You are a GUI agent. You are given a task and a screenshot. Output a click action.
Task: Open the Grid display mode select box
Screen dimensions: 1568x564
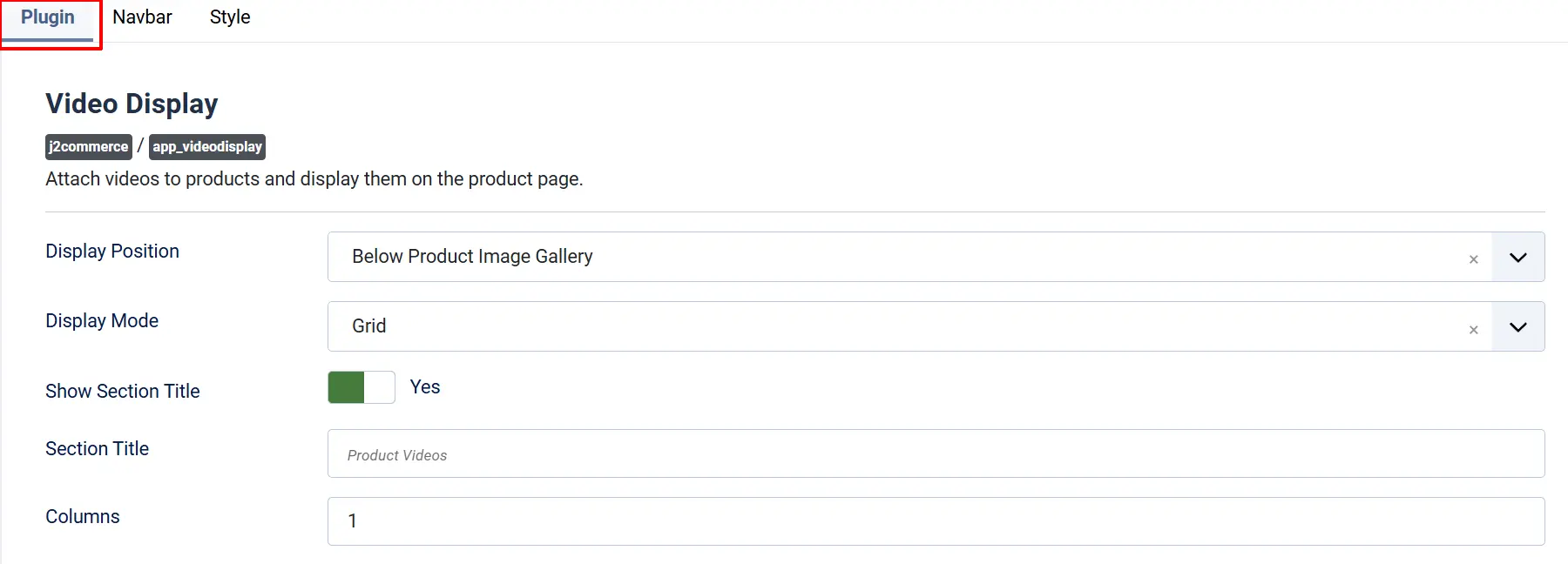point(909,326)
